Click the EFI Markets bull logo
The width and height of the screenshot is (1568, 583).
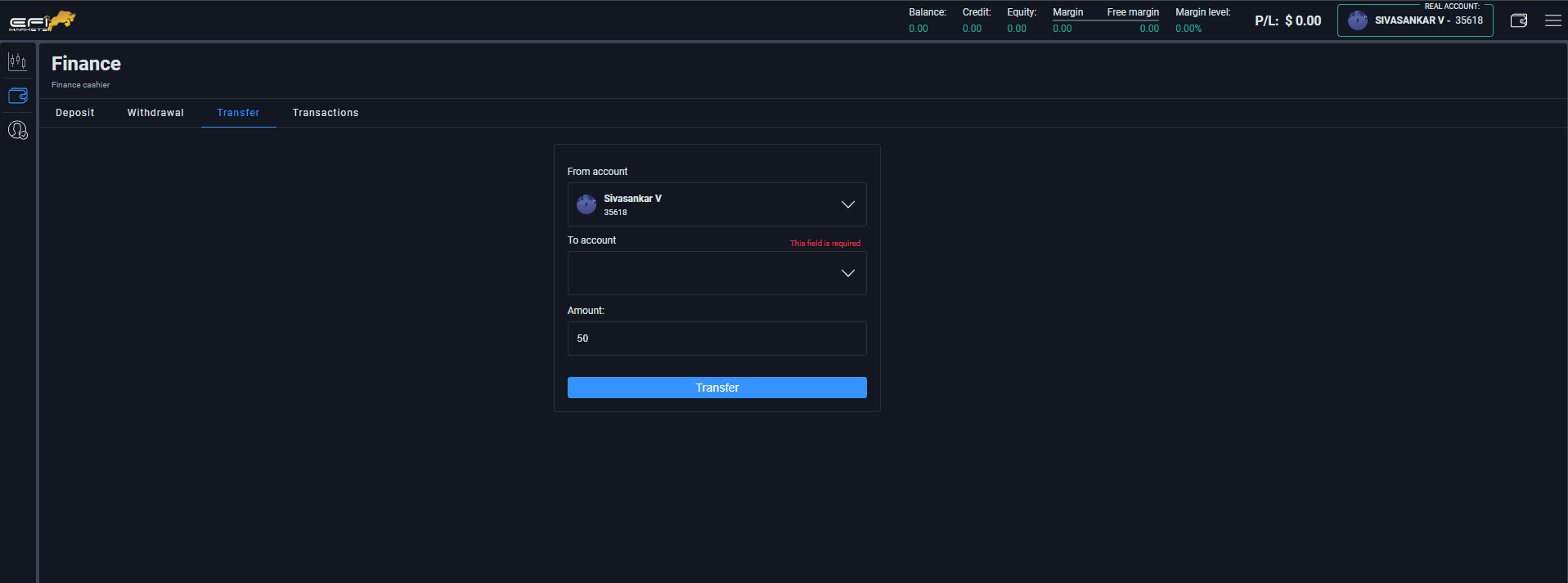pos(43,21)
